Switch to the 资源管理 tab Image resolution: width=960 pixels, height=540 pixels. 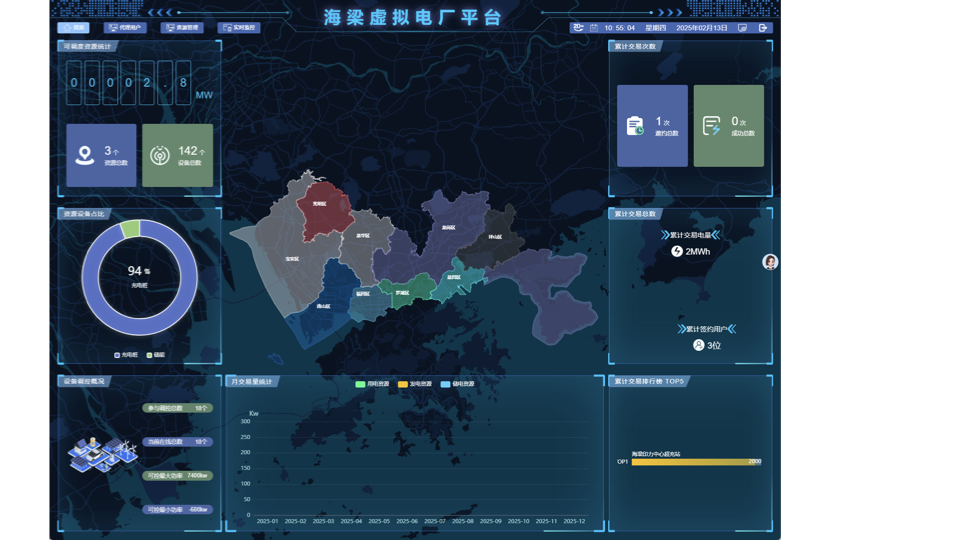tap(182, 28)
